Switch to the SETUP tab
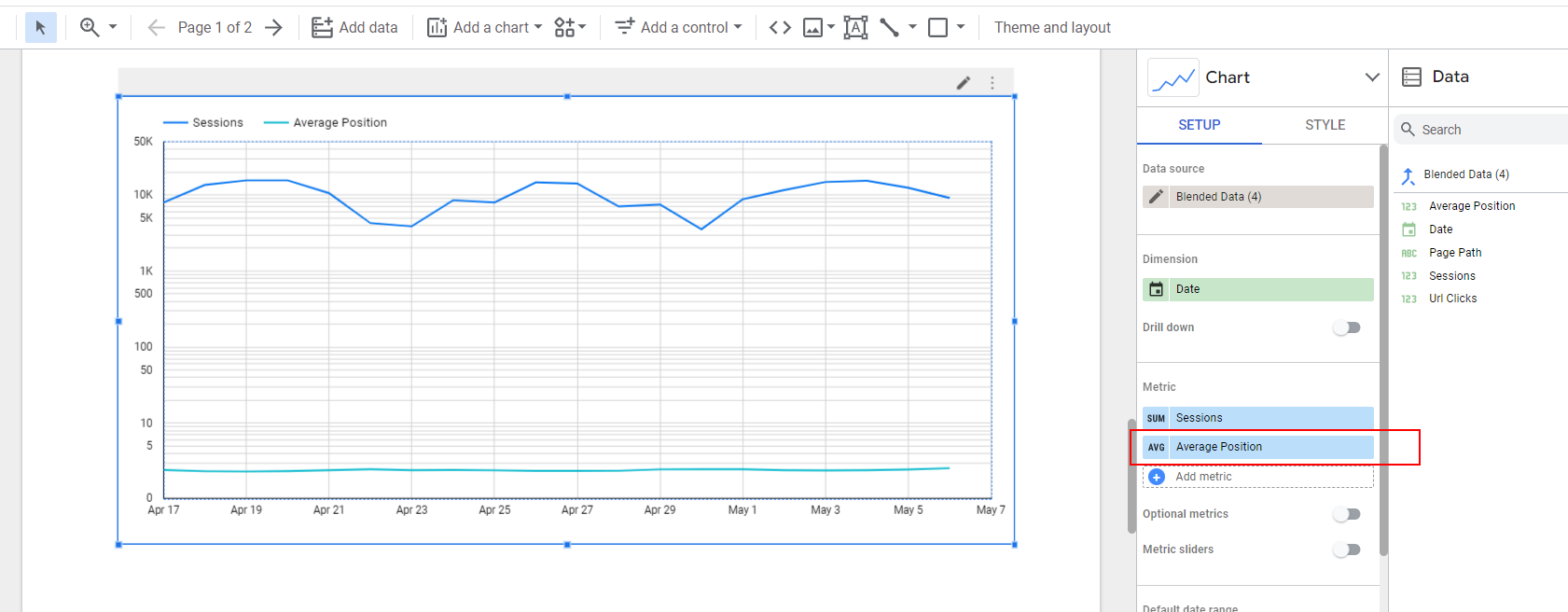1568x612 pixels. point(1200,125)
